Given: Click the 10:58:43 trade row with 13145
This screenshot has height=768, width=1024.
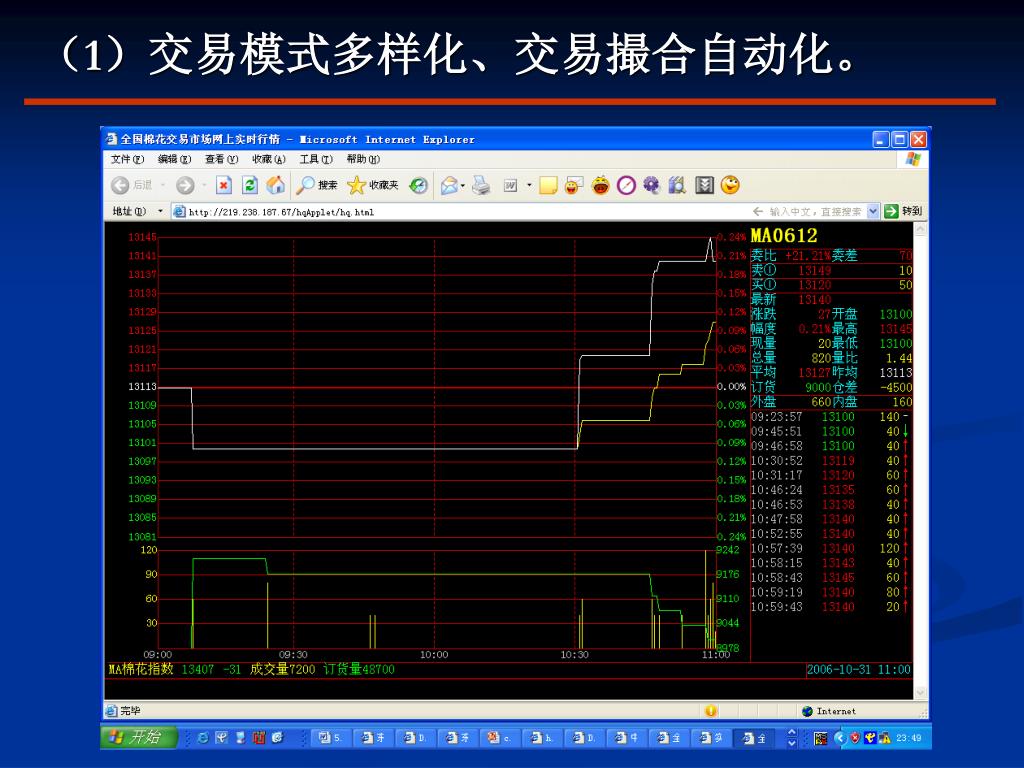Looking at the screenshot, I should 830,577.
